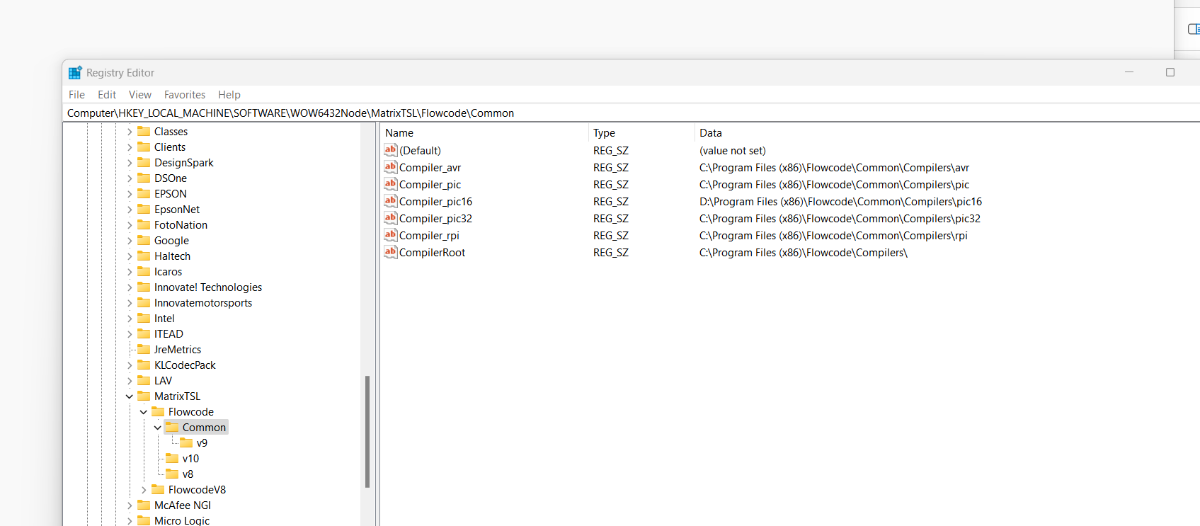The image size is (1200, 526).
Task: Expand the Google key chevron
Action: tap(129, 240)
